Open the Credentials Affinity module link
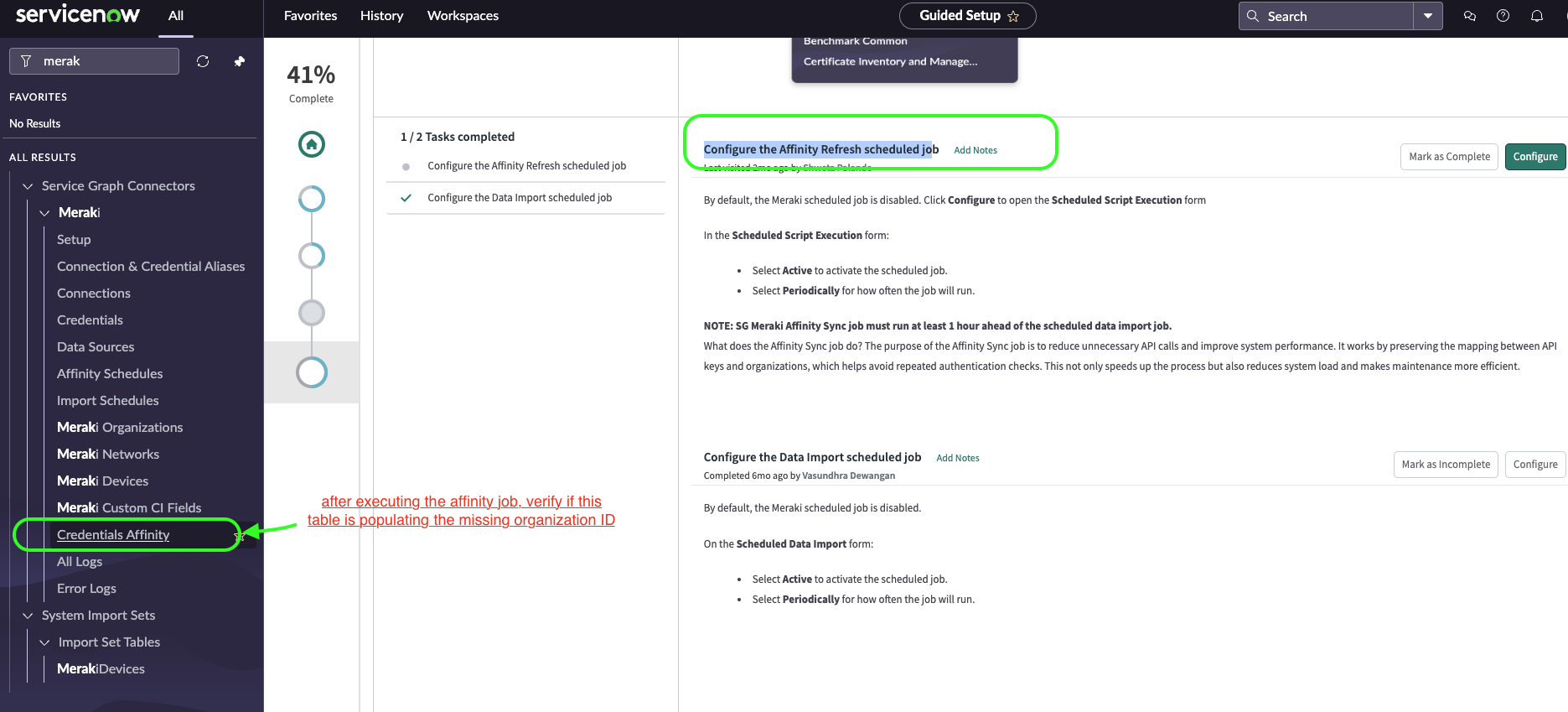Screen dimensions: 1568x712 113,535
